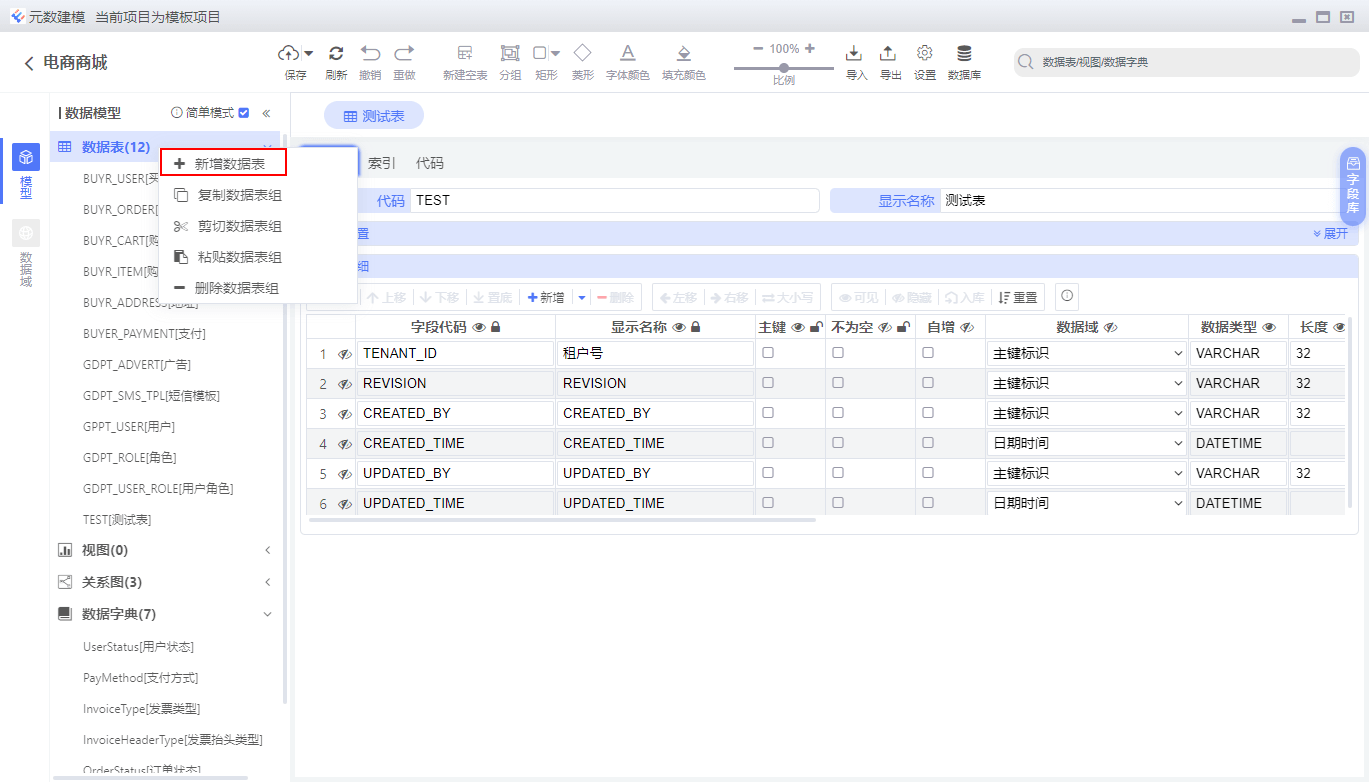This screenshot has height=782, width=1369.
Task: Click the 刷新 refresh icon
Action: tap(336, 53)
